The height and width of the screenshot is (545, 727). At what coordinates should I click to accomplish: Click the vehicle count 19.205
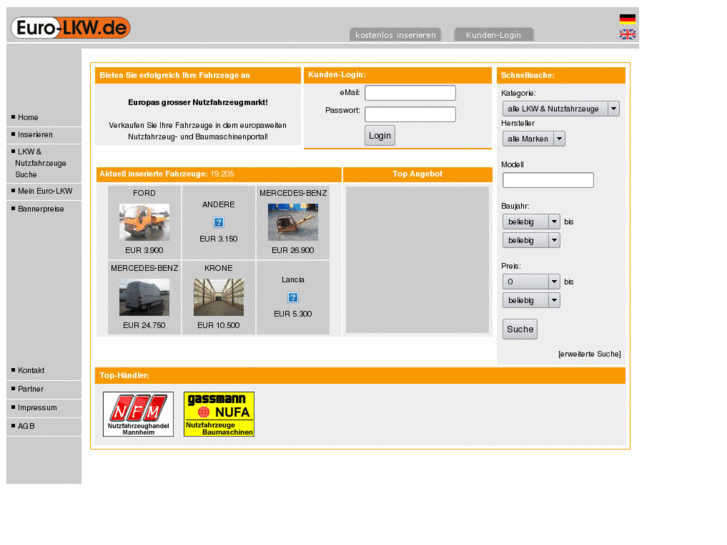coord(222,174)
